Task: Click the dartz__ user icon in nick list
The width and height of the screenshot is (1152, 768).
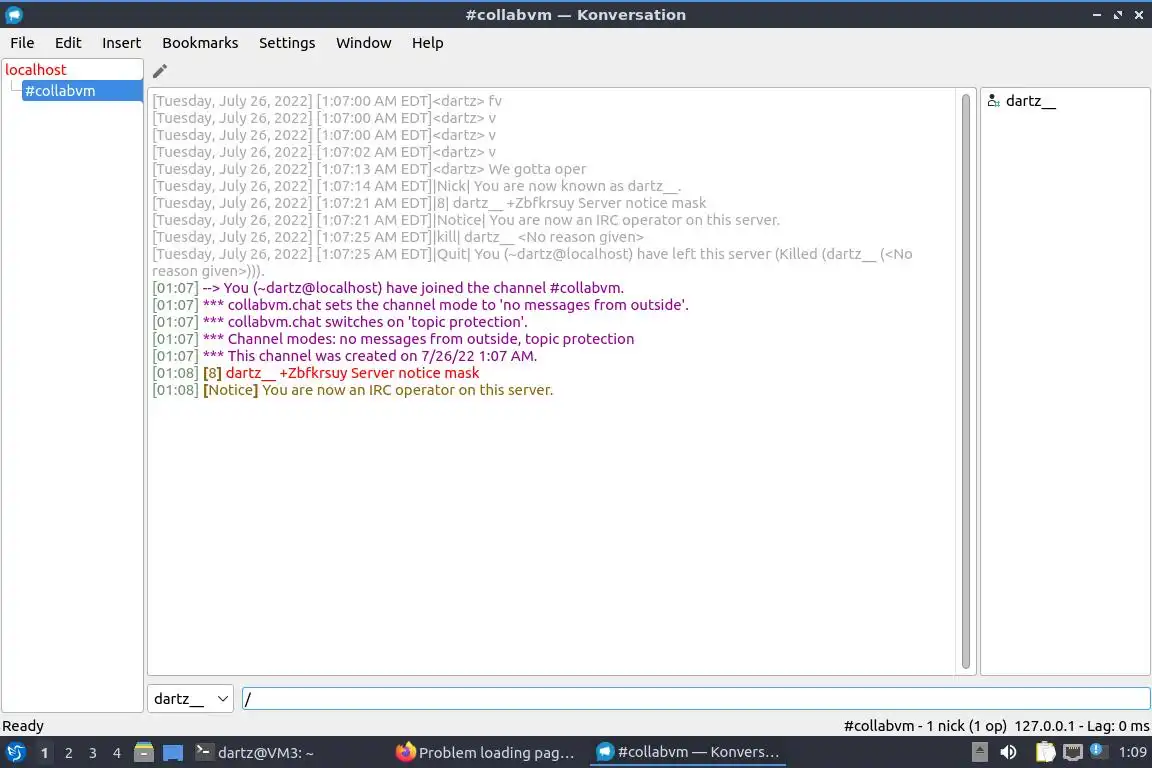Action: pos(993,101)
